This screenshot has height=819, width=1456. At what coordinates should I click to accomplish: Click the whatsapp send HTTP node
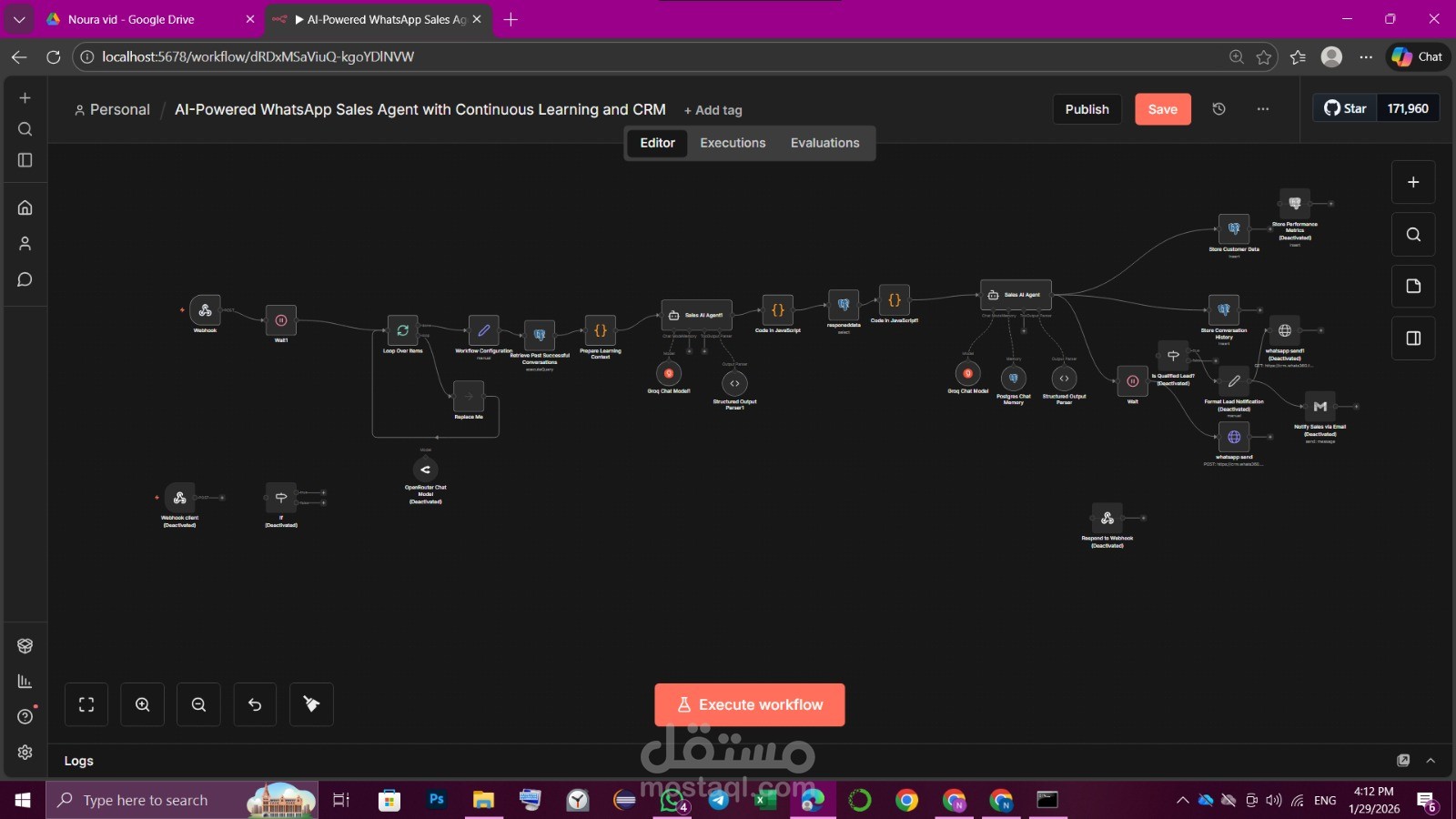1234,437
